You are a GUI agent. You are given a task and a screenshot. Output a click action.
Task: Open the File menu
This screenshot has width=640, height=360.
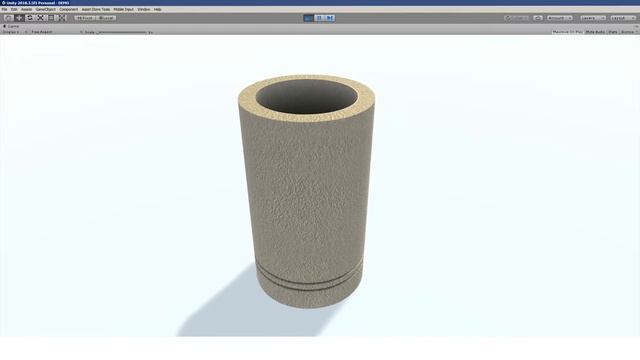pyautogui.click(x=4, y=9)
